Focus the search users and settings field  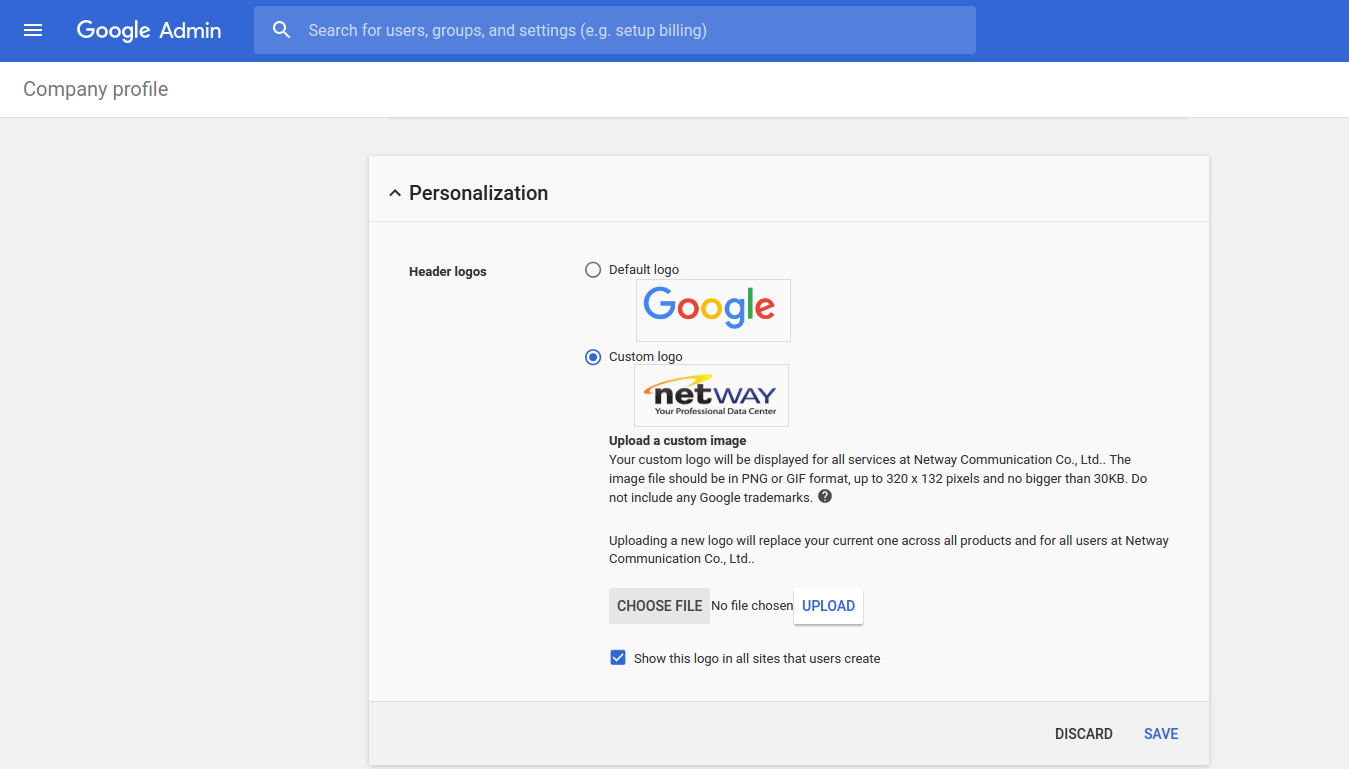630,30
